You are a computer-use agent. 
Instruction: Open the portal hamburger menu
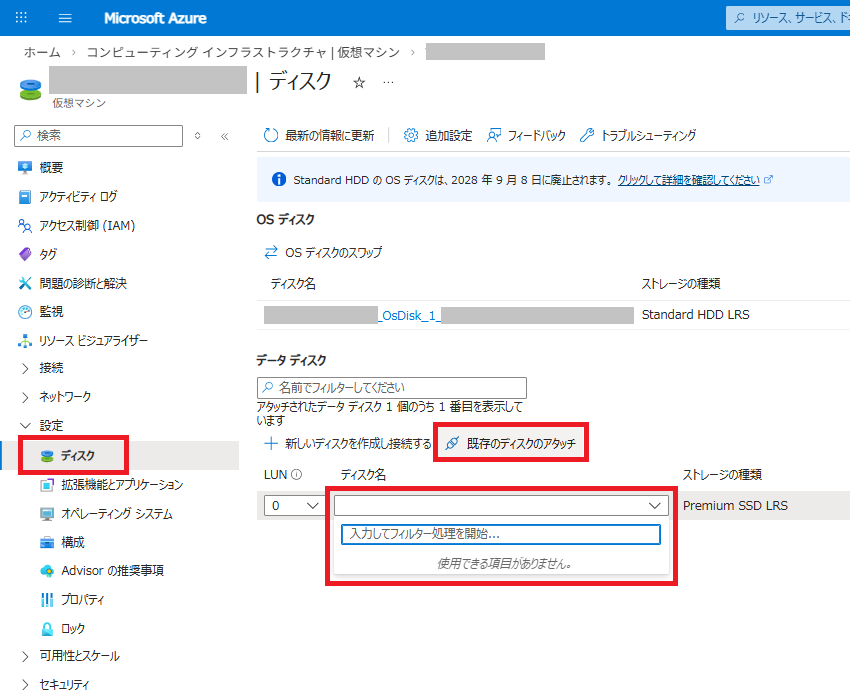coord(65,18)
